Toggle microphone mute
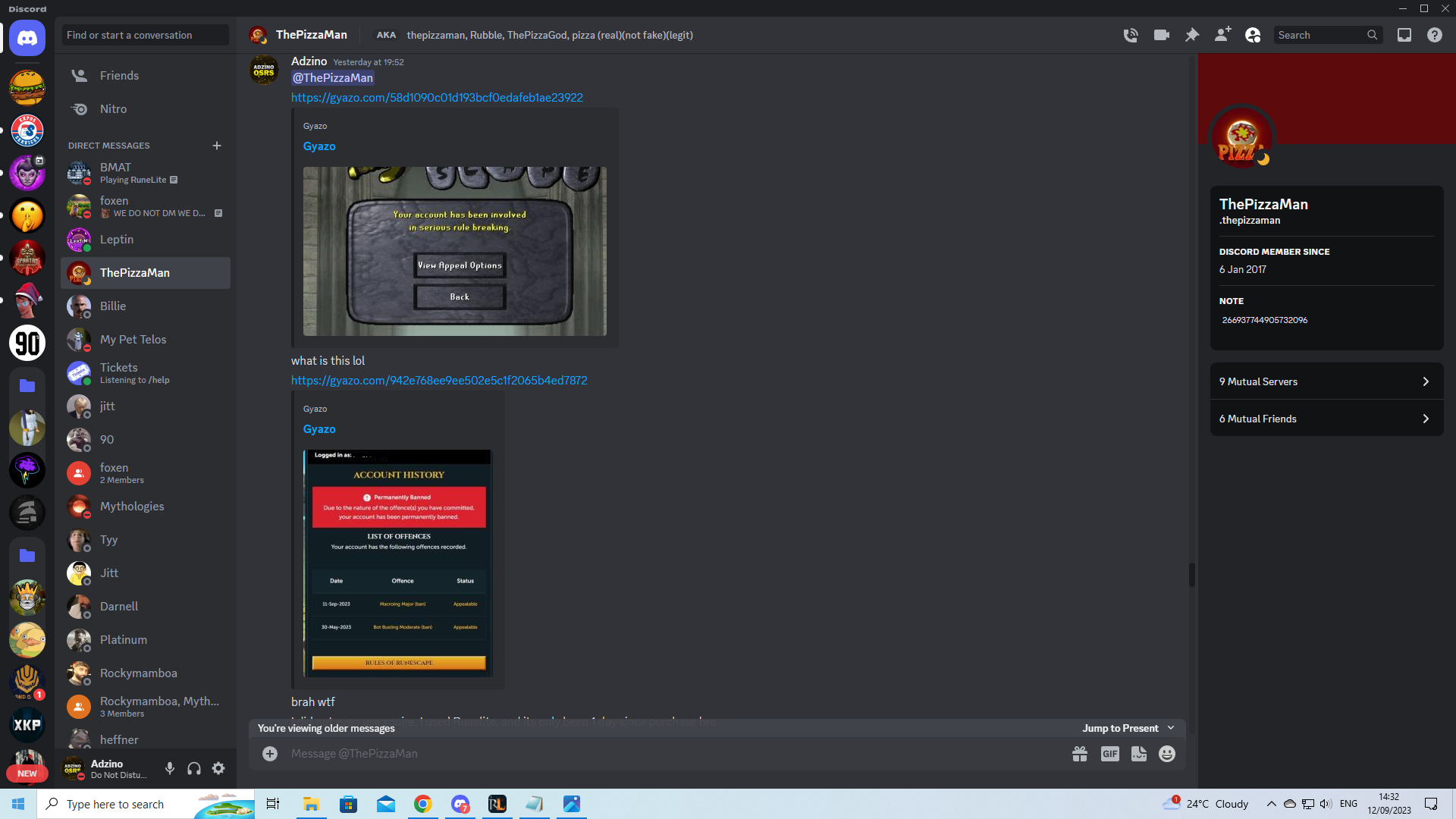This screenshot has height=819, width=1456. tap(170, 768)
